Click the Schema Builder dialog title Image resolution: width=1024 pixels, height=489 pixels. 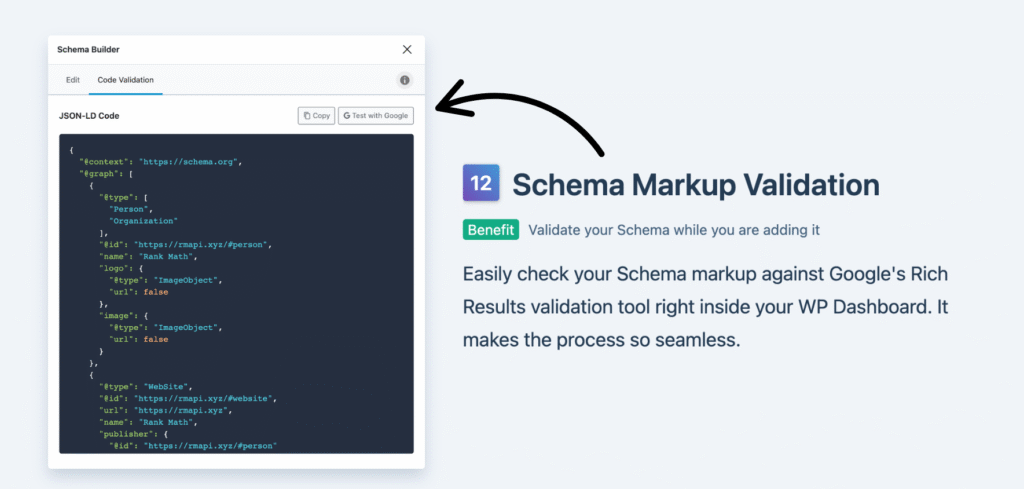click(90, 49)
